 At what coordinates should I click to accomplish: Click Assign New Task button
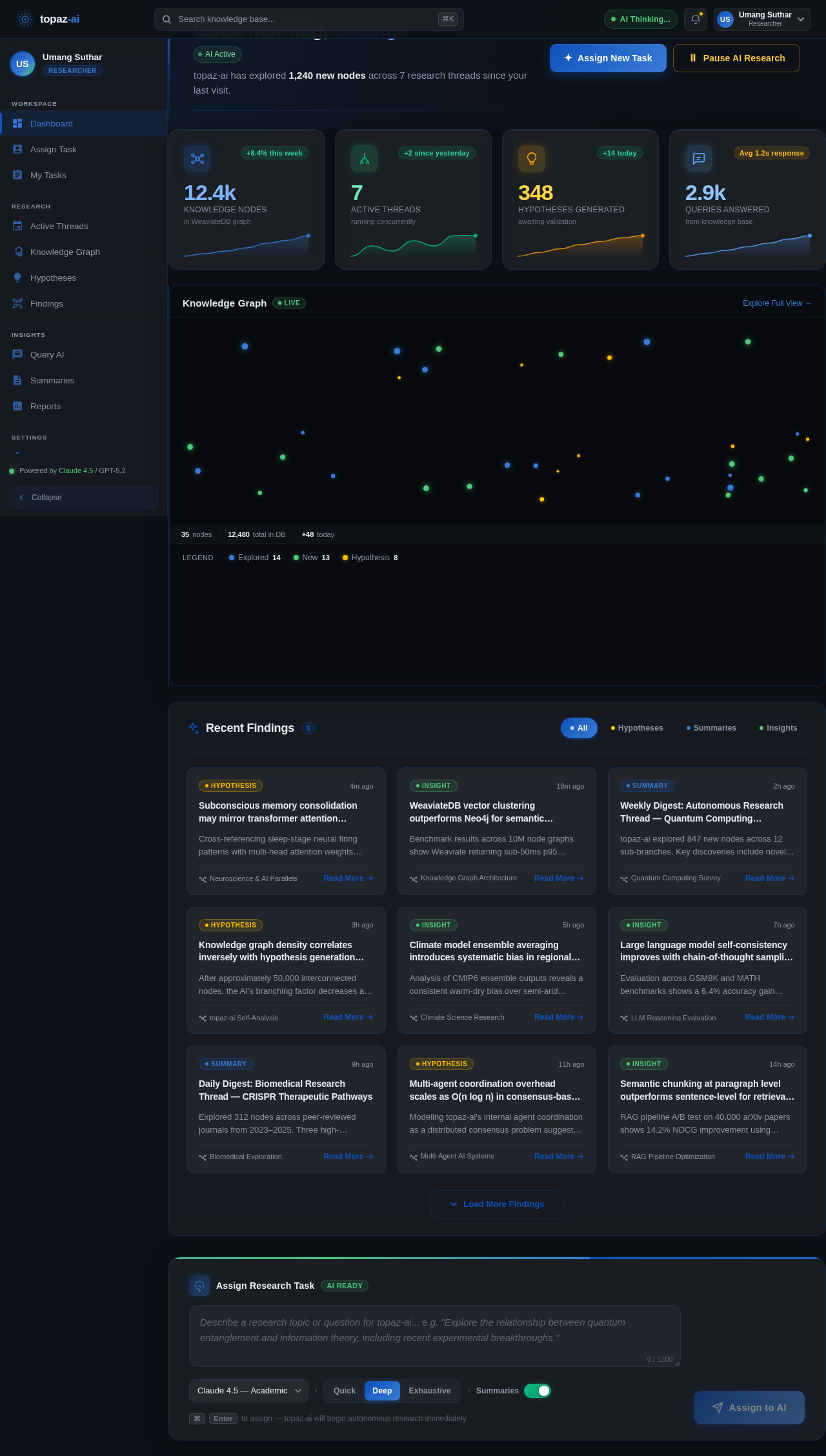tap(608, 58)
